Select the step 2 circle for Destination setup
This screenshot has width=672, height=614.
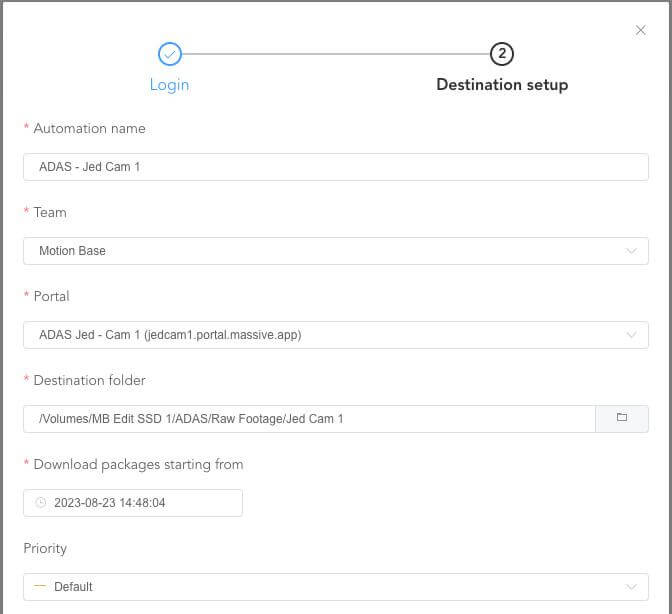[501, 54]
